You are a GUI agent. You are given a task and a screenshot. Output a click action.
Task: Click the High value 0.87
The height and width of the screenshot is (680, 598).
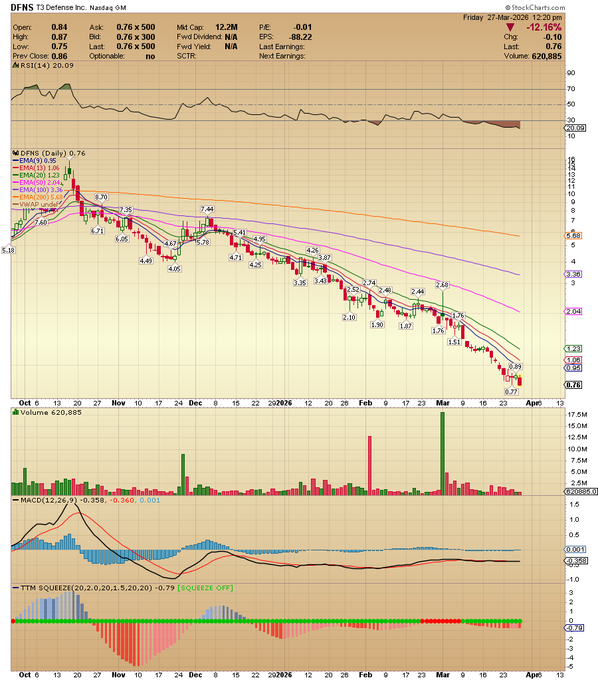tap(59, 37)
